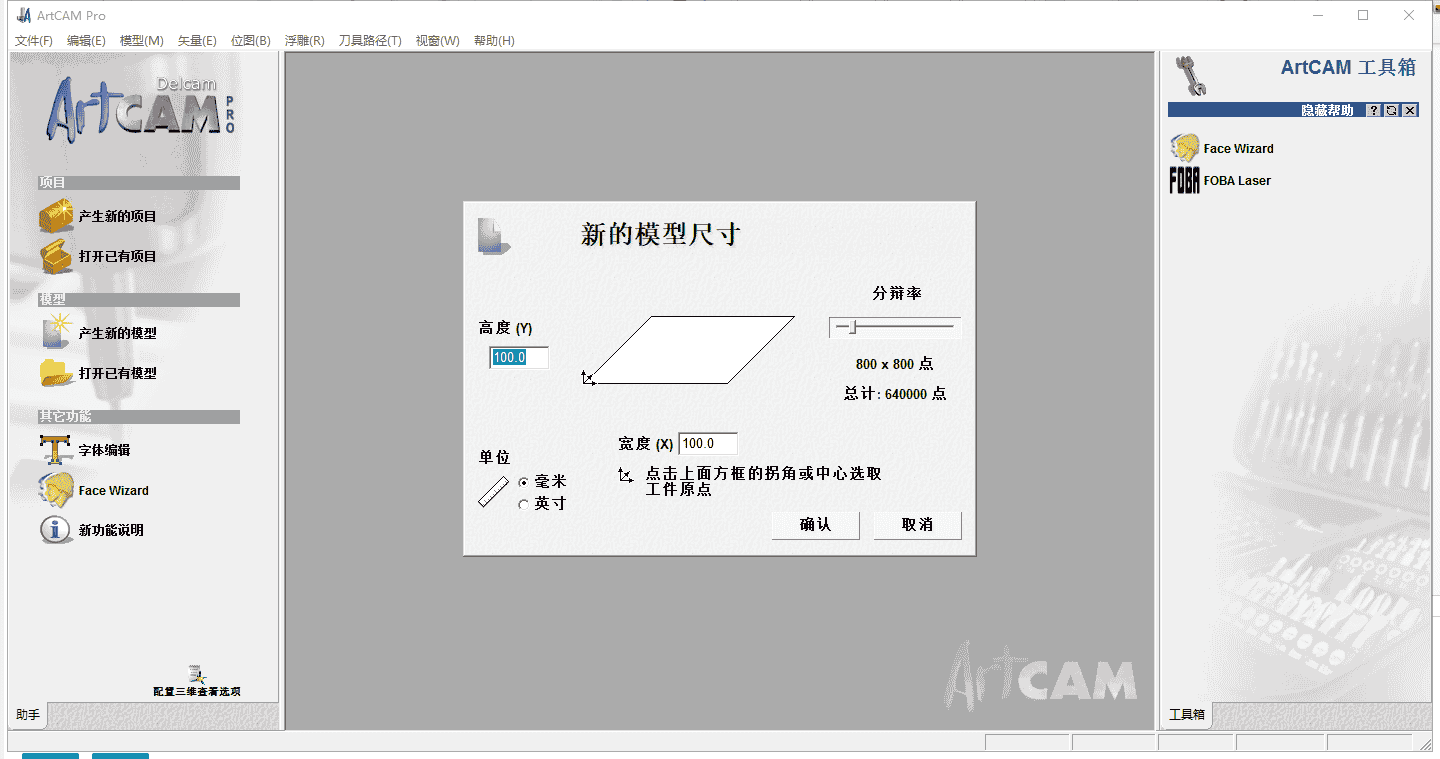Open the 矢量(E) menu

tap(197, 41)
